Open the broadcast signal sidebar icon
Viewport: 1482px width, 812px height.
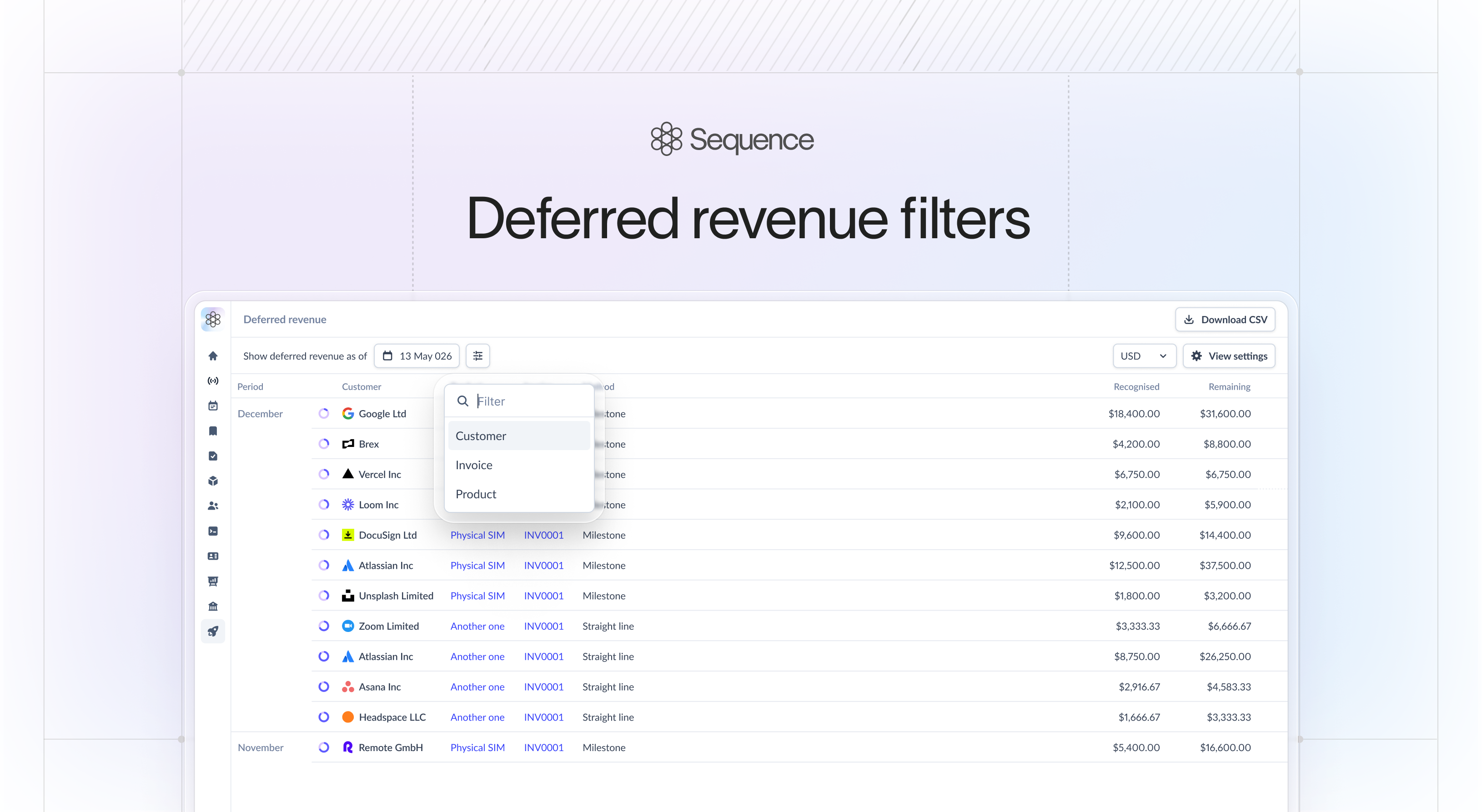pyautogui.click(x=213, y=381)
